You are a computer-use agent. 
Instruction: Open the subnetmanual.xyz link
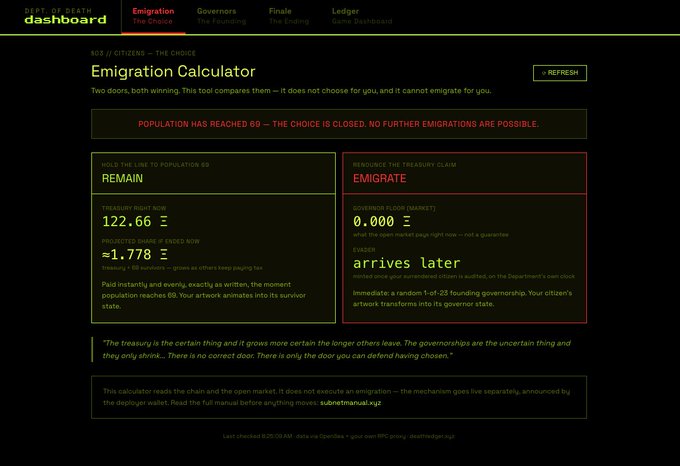click(x=350, y=403)
